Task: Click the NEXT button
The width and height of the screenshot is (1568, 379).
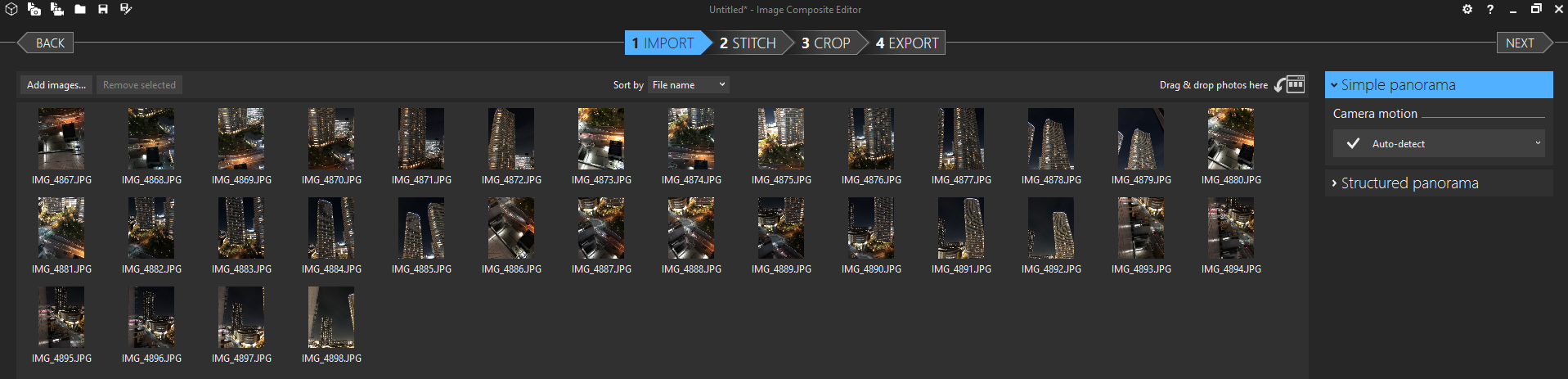Action: [x=1524, y=43]
